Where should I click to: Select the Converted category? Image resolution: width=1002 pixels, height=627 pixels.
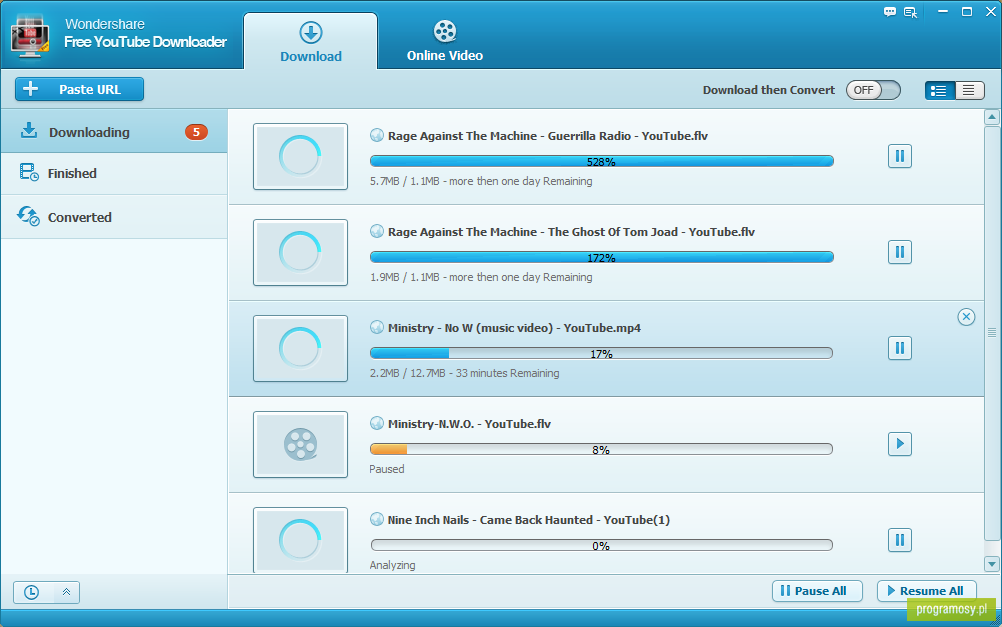point(114,217)
